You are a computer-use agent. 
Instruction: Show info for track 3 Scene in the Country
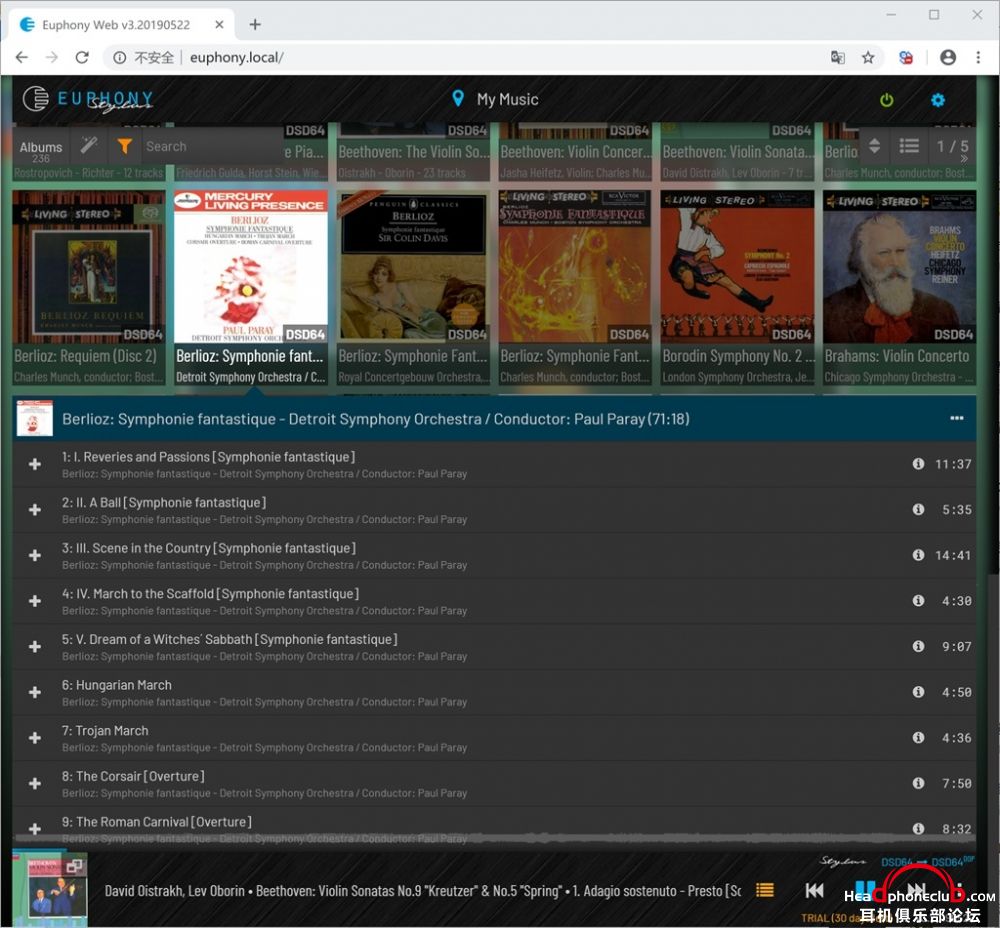tap(918, 555)
